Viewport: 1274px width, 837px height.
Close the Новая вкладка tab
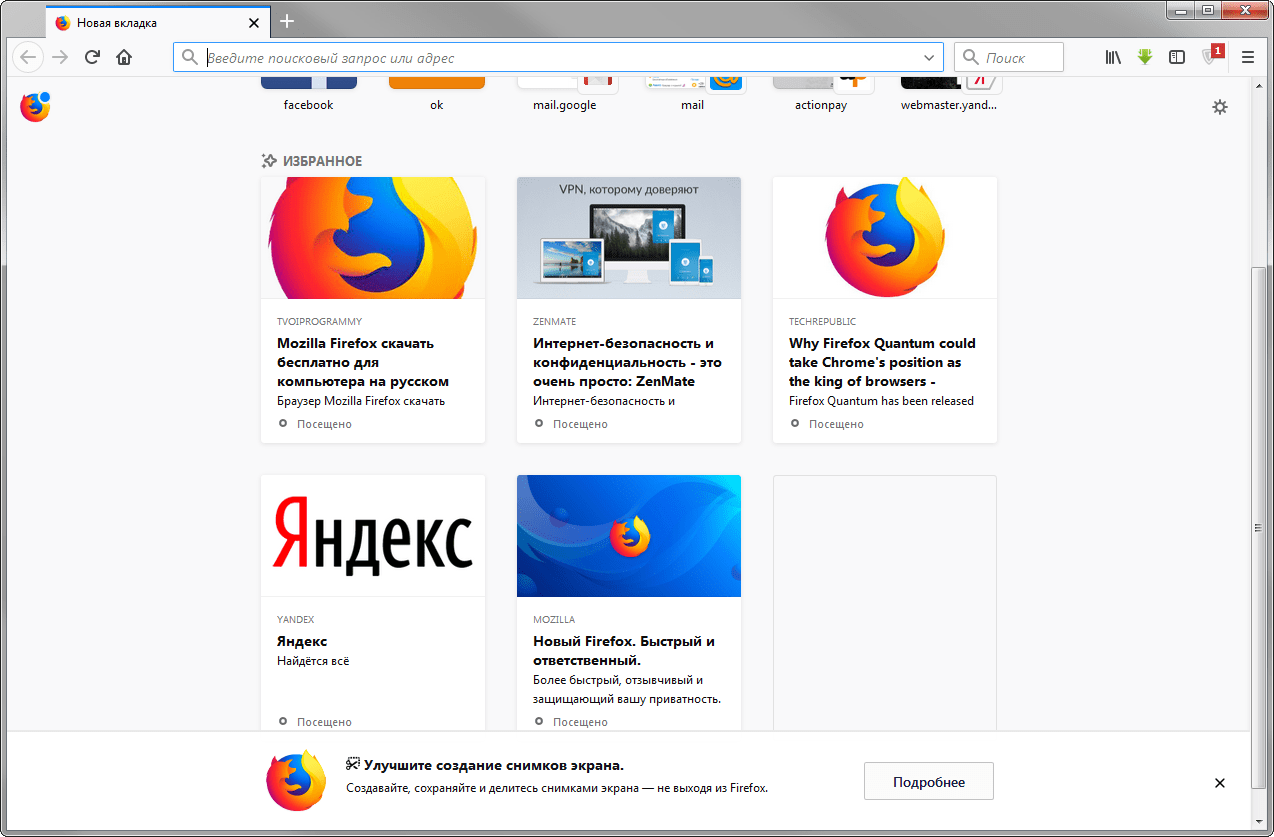coord(254,22)
